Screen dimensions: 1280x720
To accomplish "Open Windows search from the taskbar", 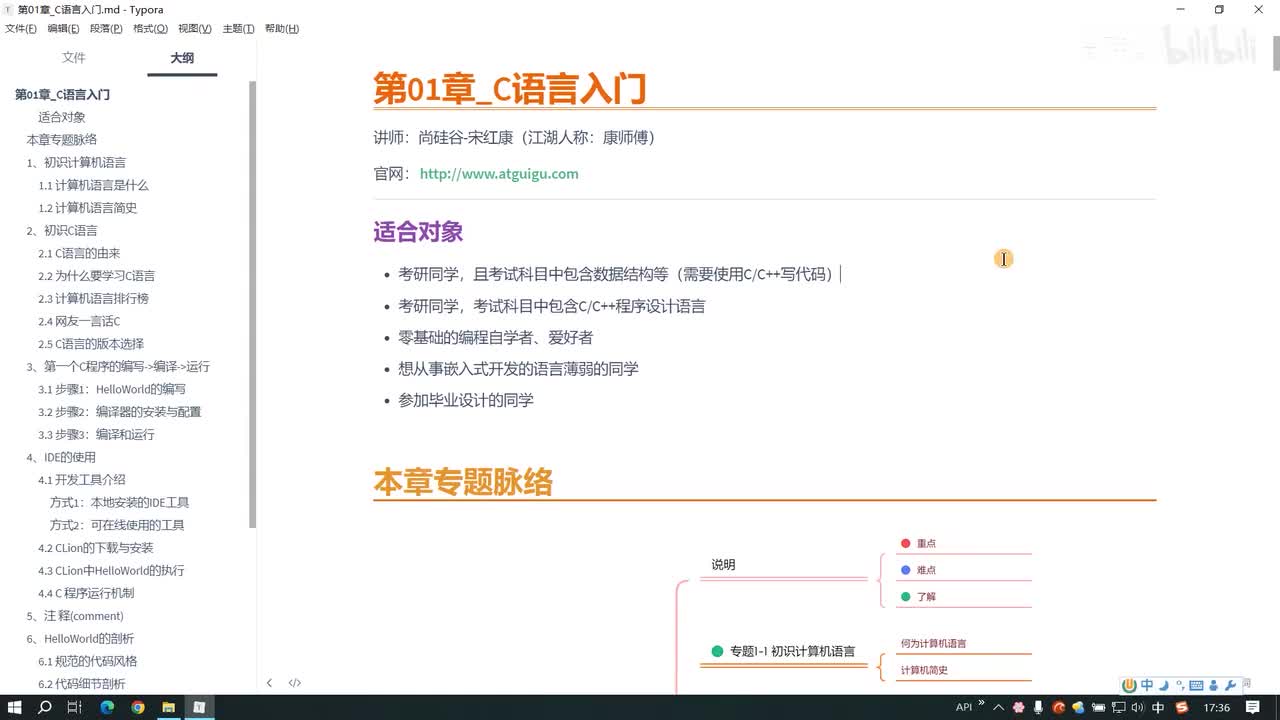I will 45,707.
